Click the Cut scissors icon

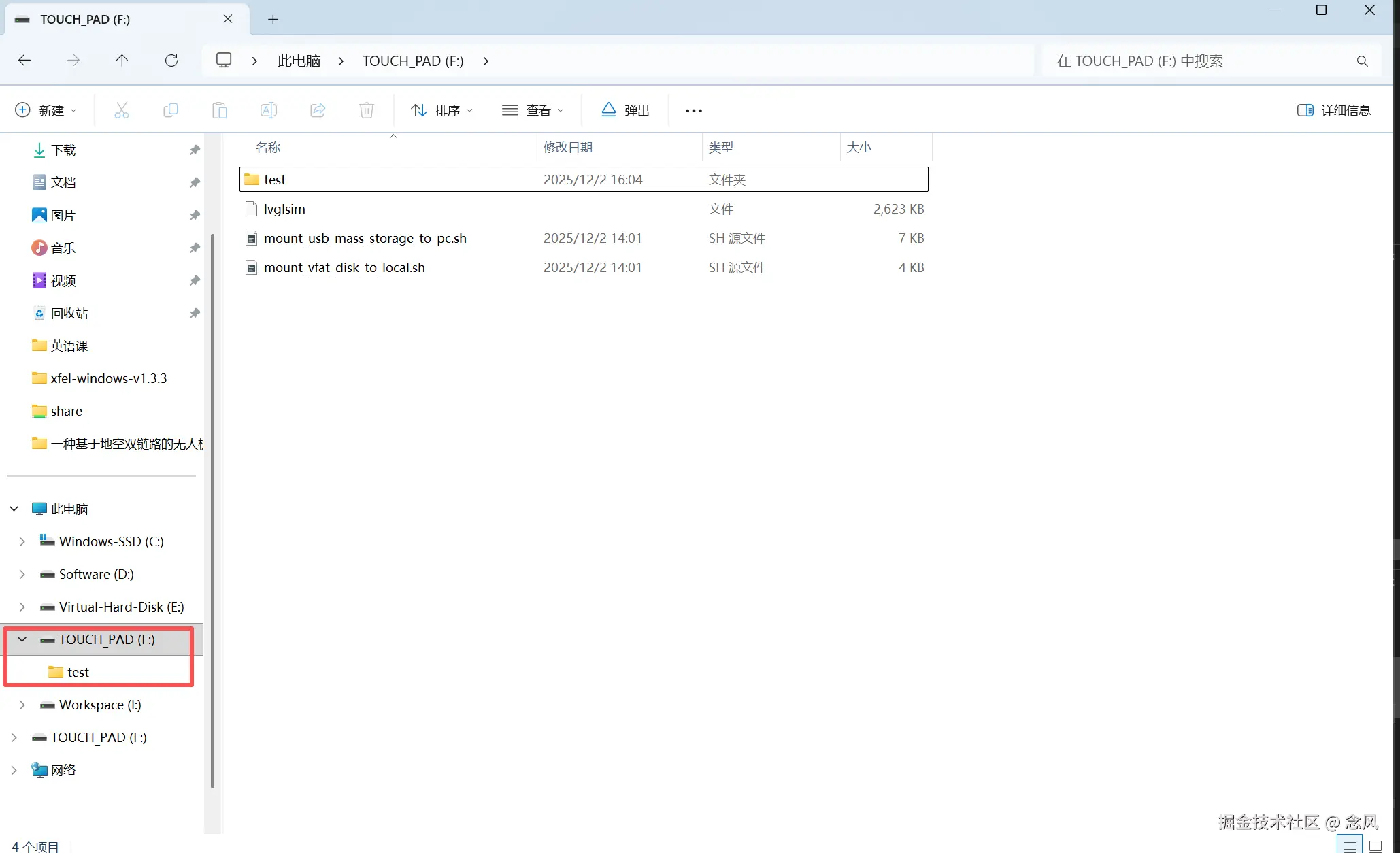click(122, 110)
